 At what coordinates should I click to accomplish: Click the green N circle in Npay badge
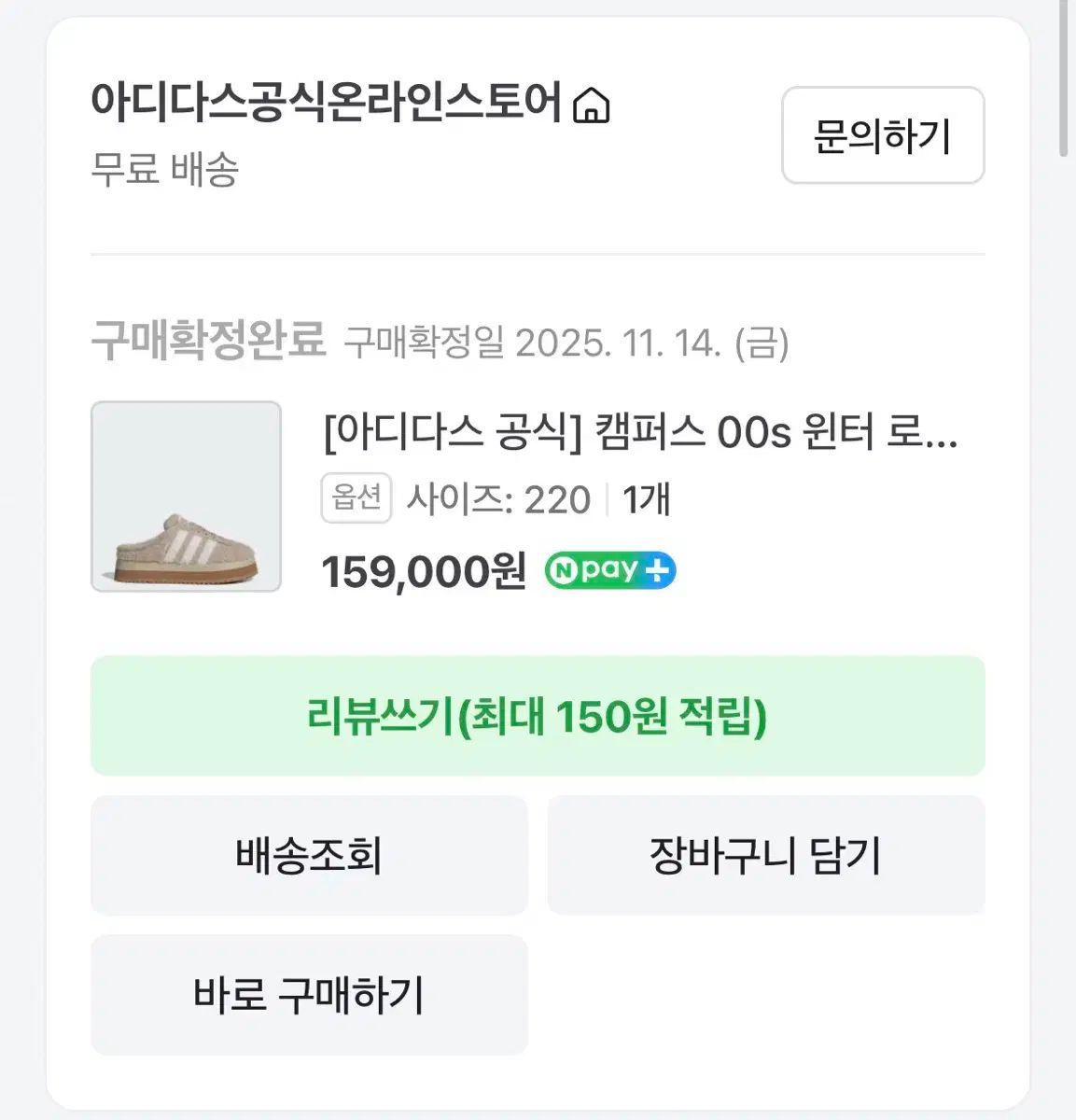tap(563, 571)
